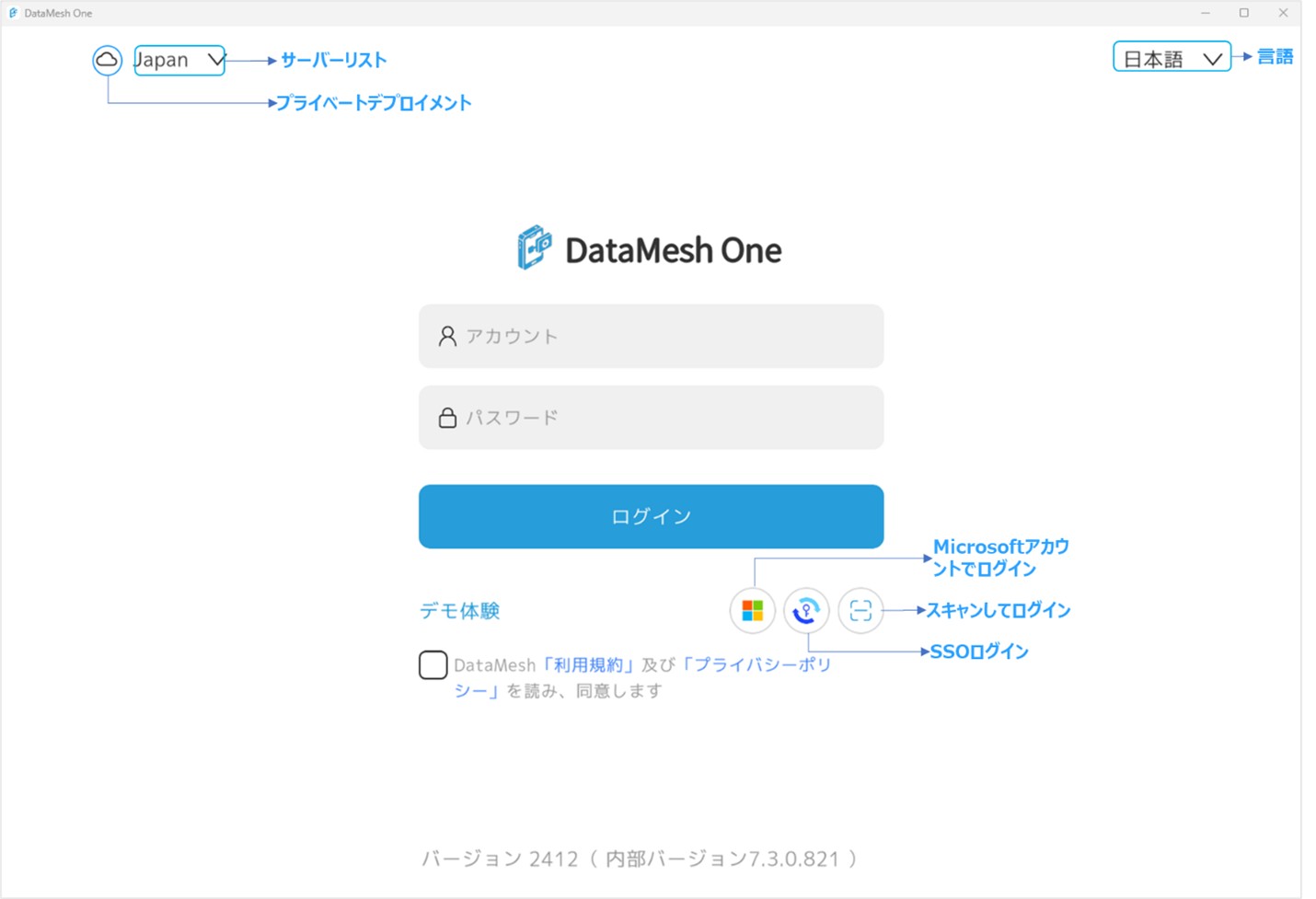Click the version text バージョン 2412
This screenshot has width=1316, height=899.
(500, 859)
